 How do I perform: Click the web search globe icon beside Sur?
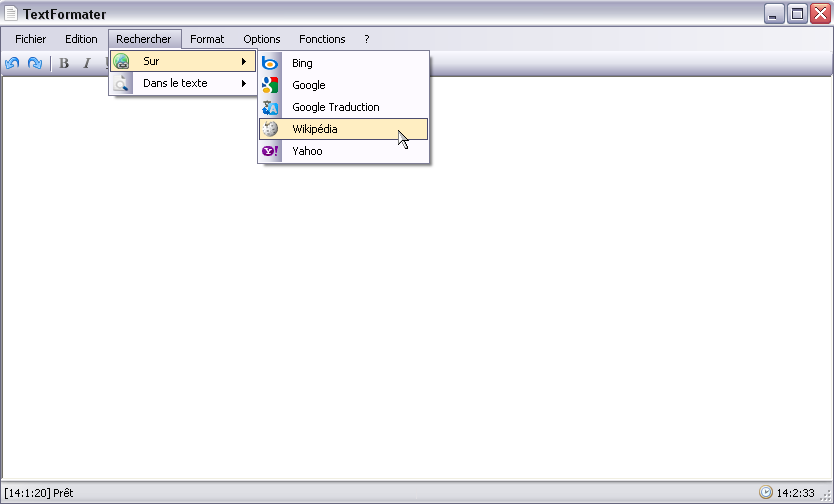click(x=122, y=61)
